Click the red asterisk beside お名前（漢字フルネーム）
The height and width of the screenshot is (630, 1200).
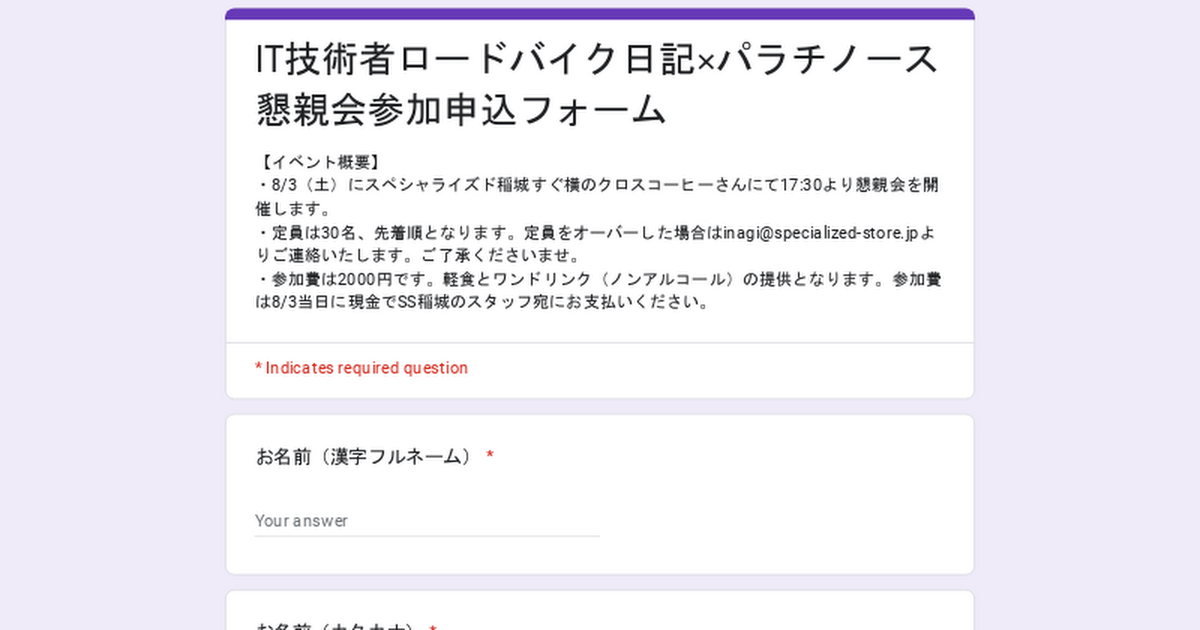(x=490, y=457)
